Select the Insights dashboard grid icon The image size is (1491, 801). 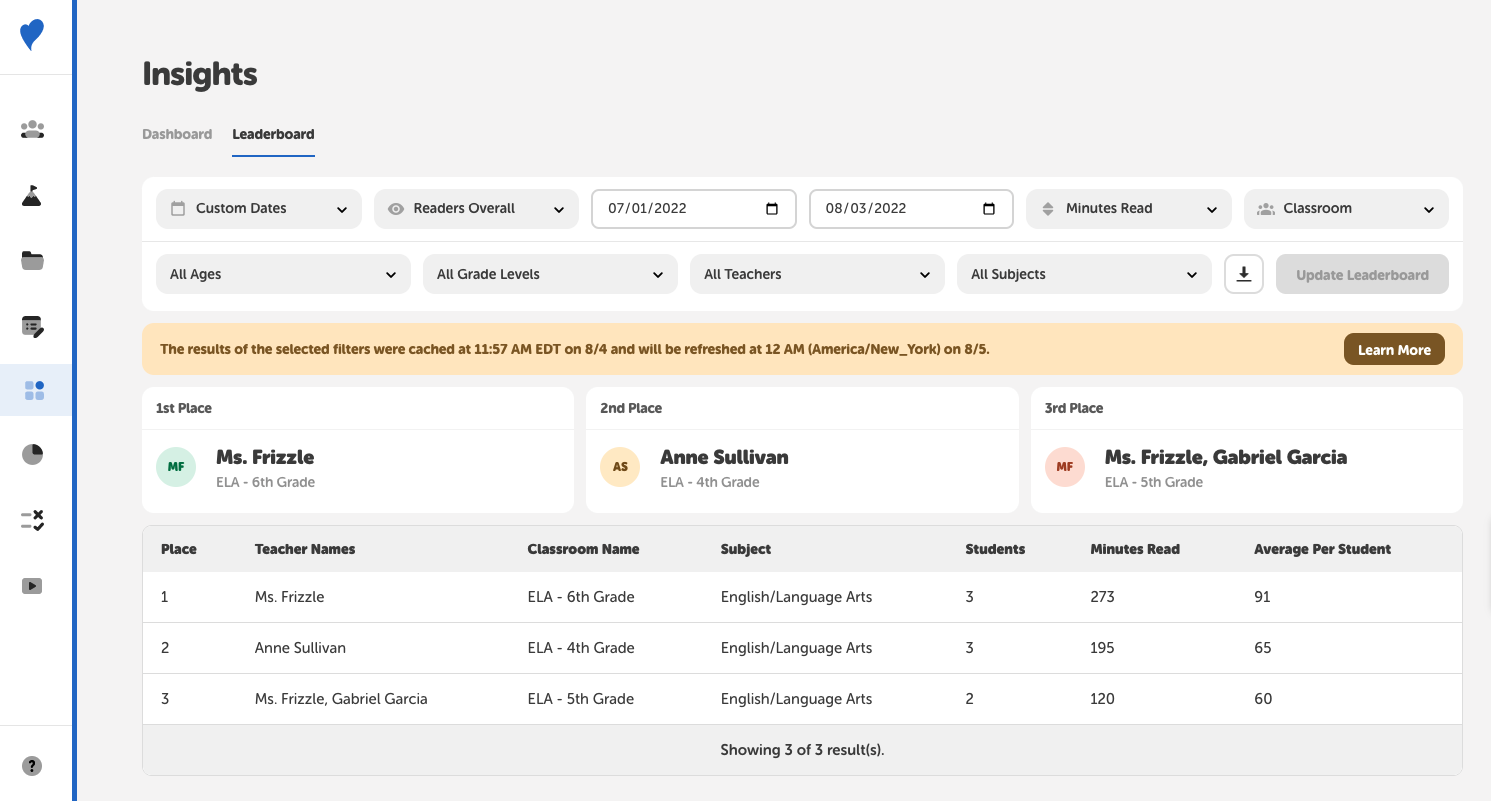pos(34,390)
